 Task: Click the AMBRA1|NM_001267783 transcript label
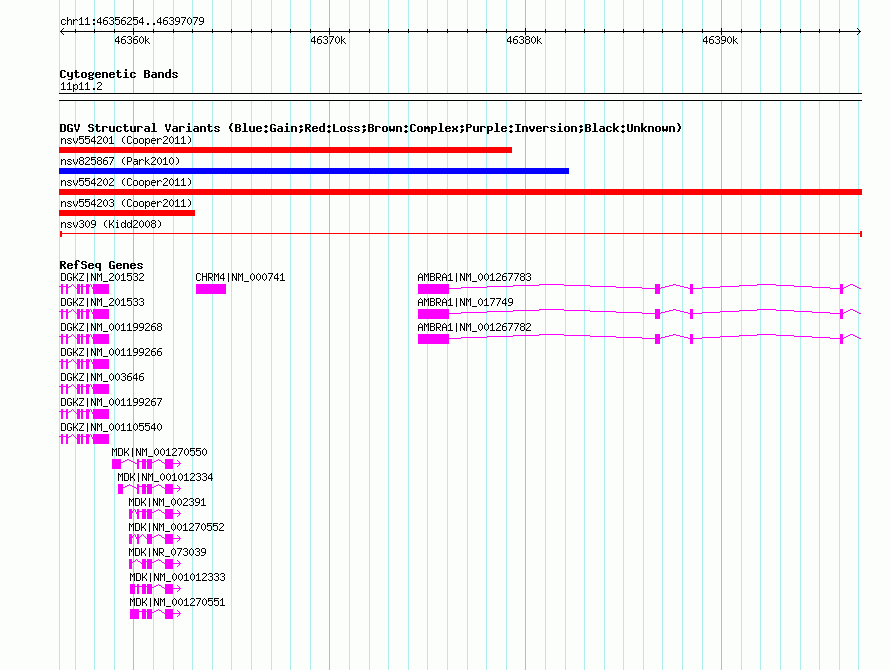coord(475,277)
